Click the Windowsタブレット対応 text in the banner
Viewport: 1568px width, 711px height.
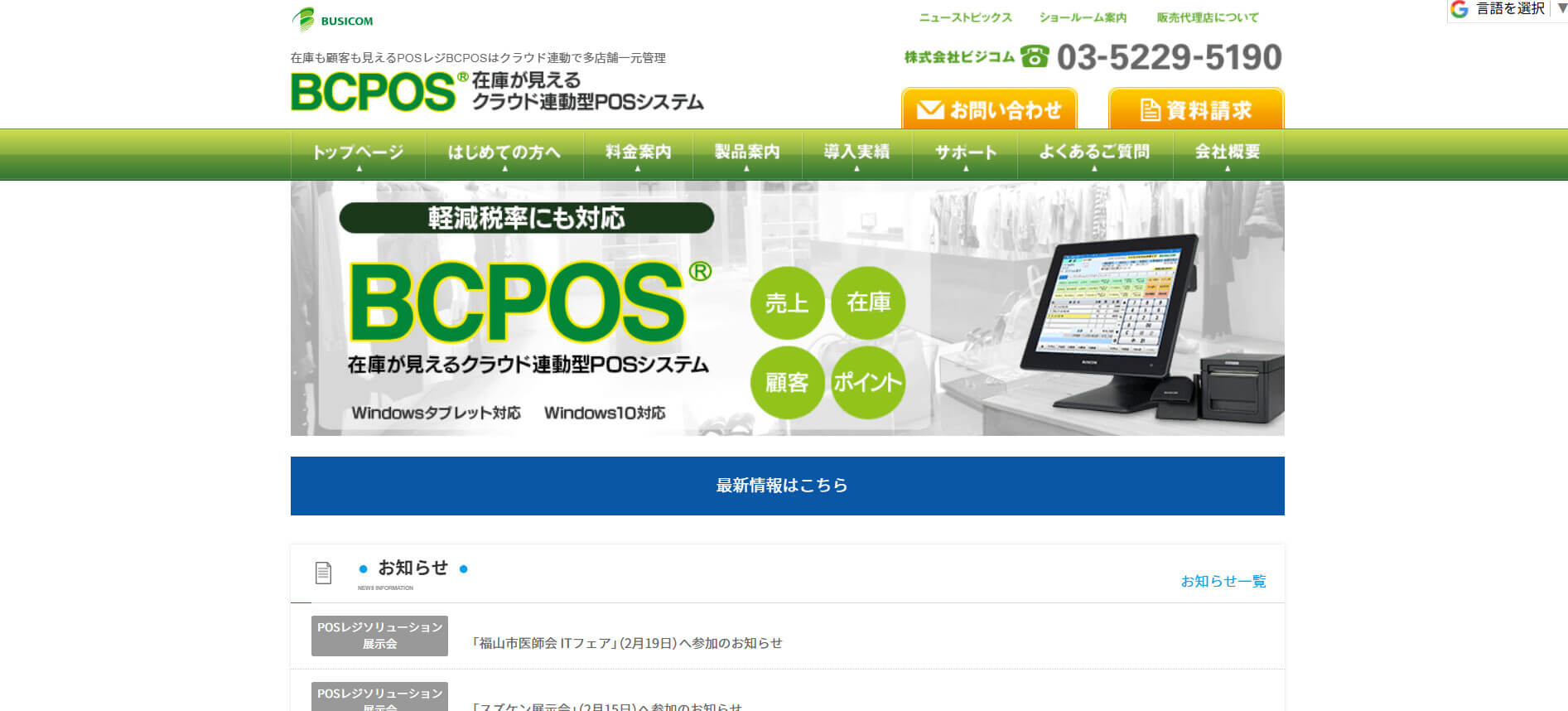[x=437, y=413]
